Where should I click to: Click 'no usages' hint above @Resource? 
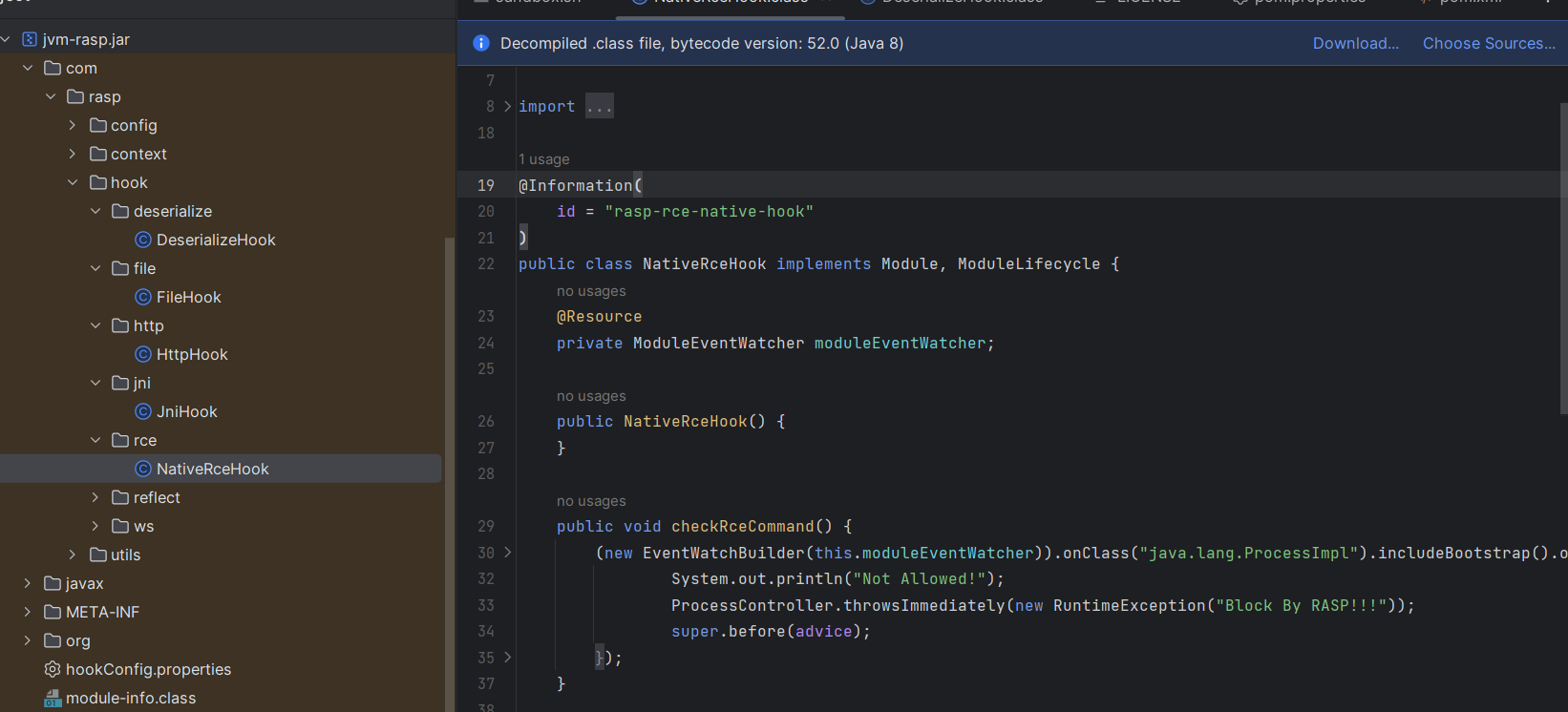click(591, 291)
